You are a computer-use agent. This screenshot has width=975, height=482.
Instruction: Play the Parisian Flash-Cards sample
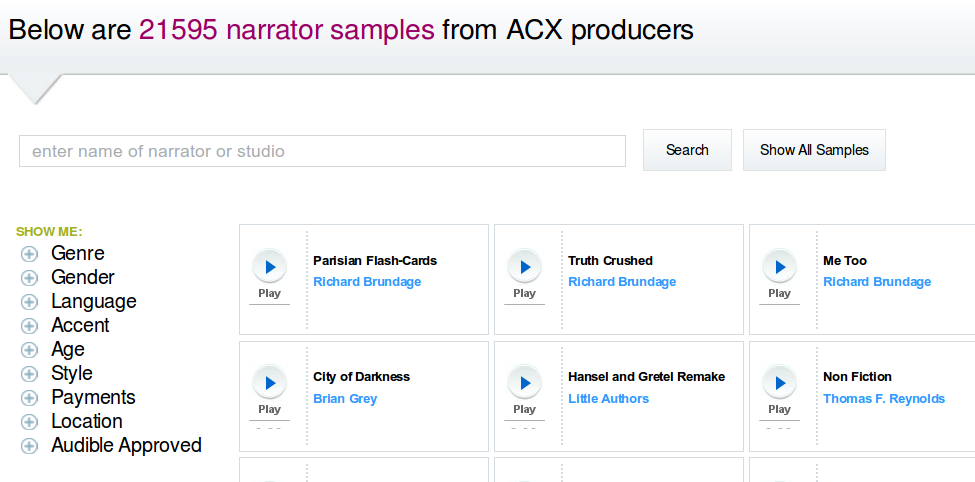[269, 267]
